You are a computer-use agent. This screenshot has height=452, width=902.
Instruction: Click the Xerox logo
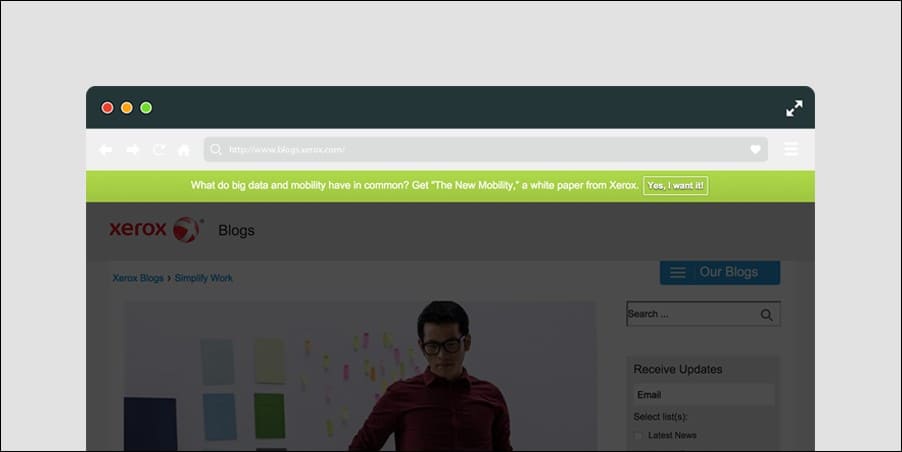(x=156, y=229)
